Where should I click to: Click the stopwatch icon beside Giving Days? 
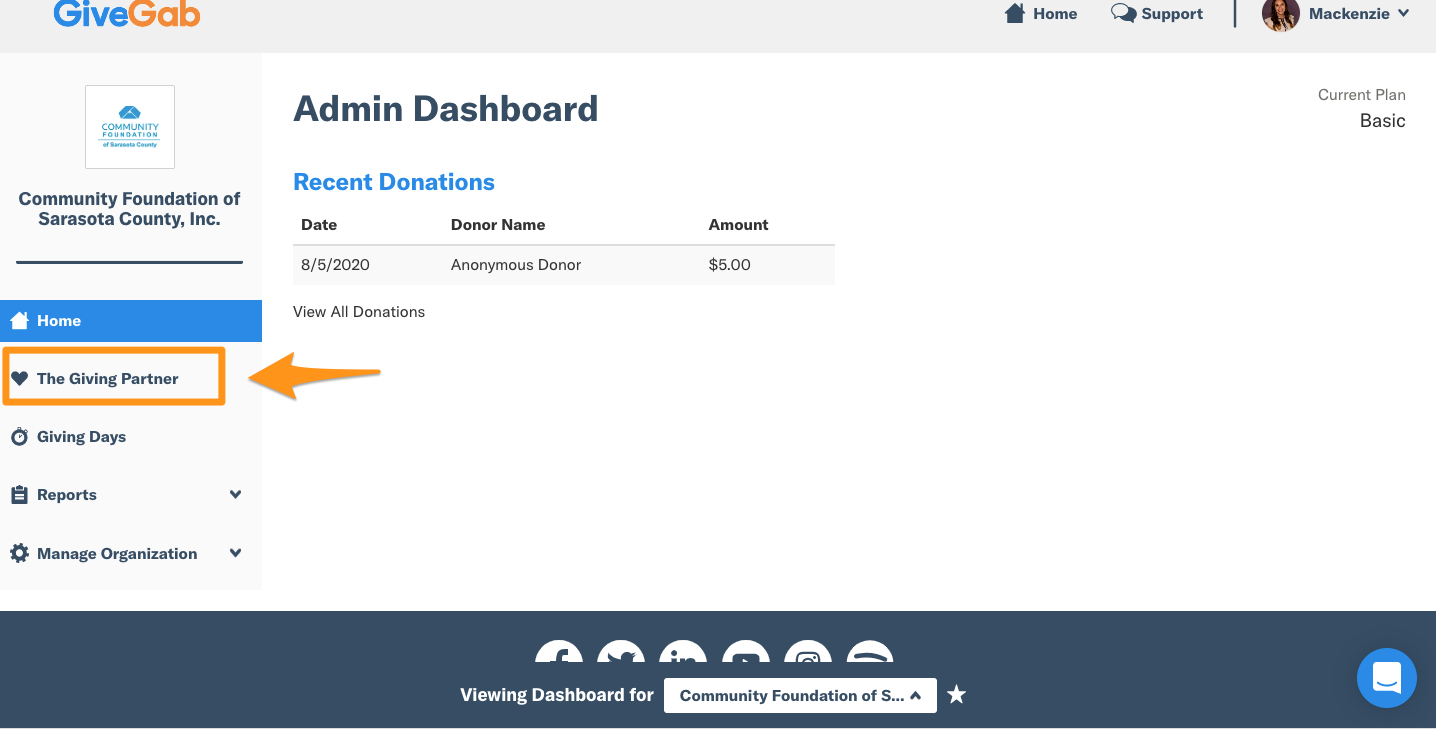tap(19, 437)
